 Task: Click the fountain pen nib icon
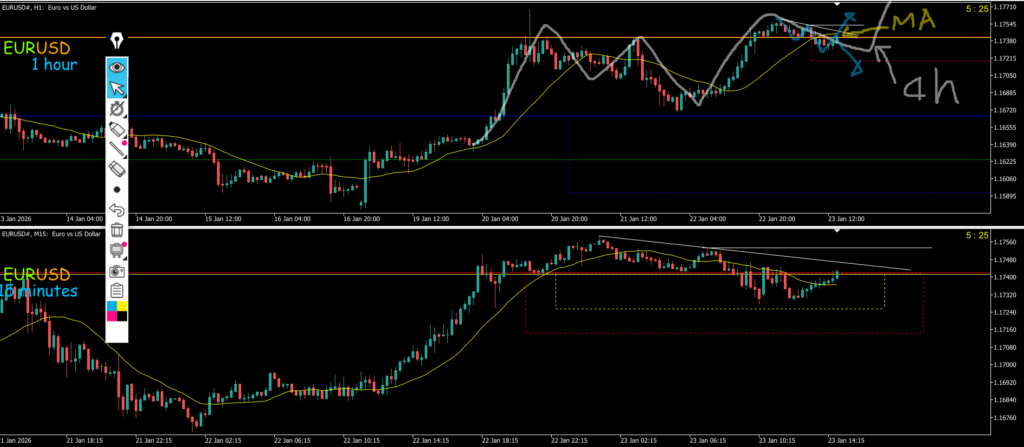coord(117,41)
